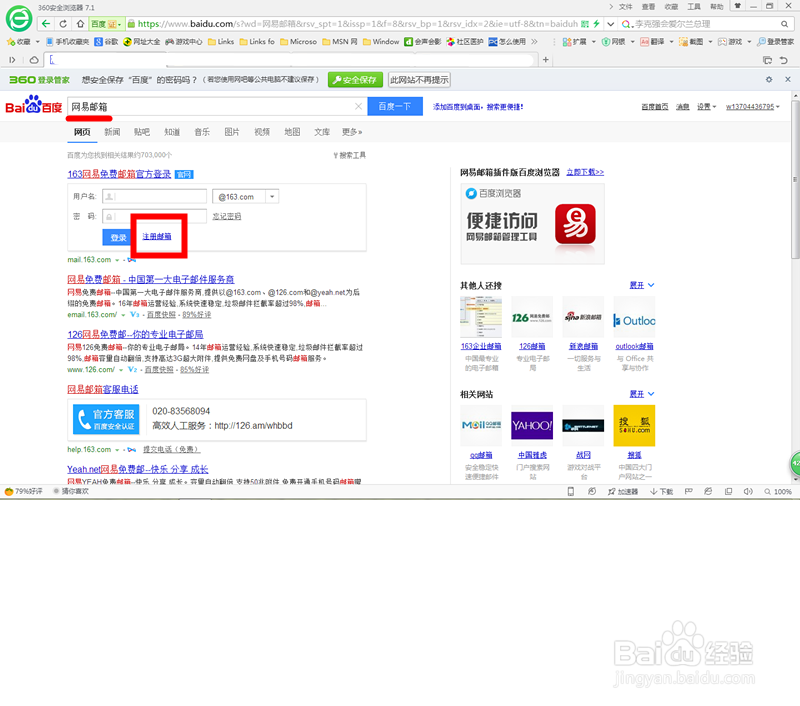Expand the 收藏 favorites dropdown arrow
Screen dimensions: 800x706
pyautogui.click(x=37, y=42)
